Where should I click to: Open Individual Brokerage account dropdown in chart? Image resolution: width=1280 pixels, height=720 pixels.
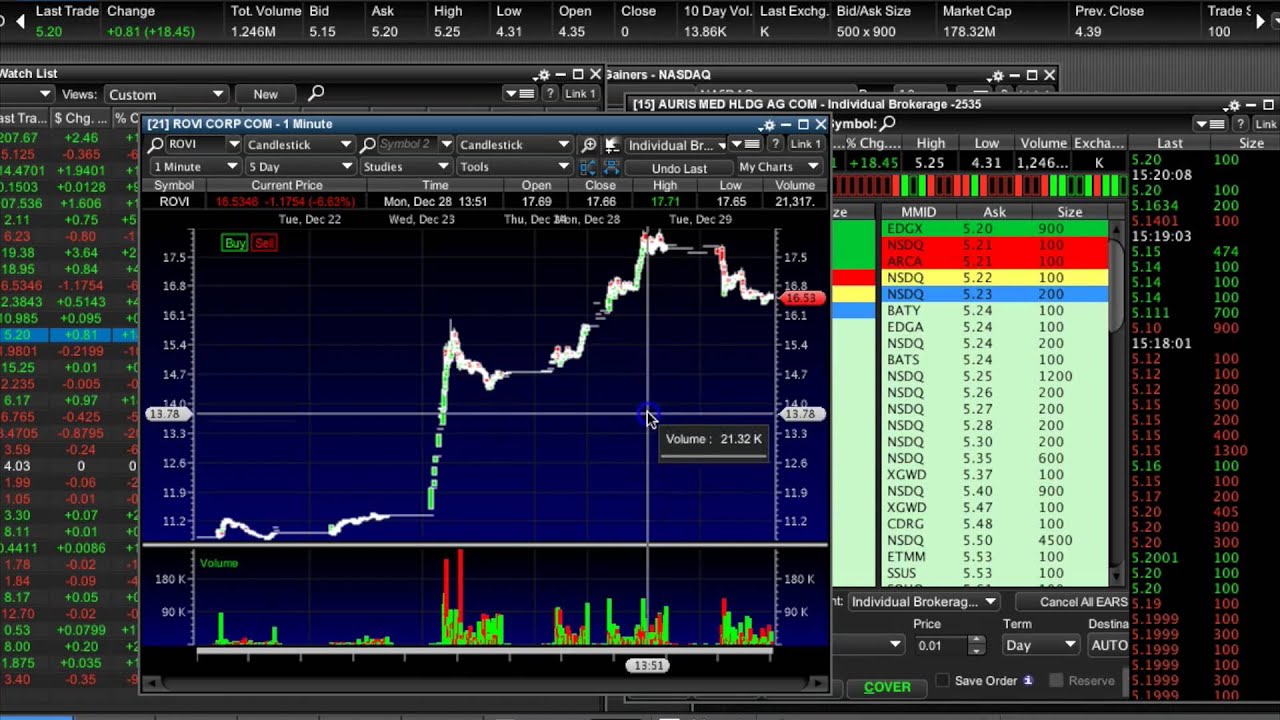pyautogui.click(x=676, y=145)
